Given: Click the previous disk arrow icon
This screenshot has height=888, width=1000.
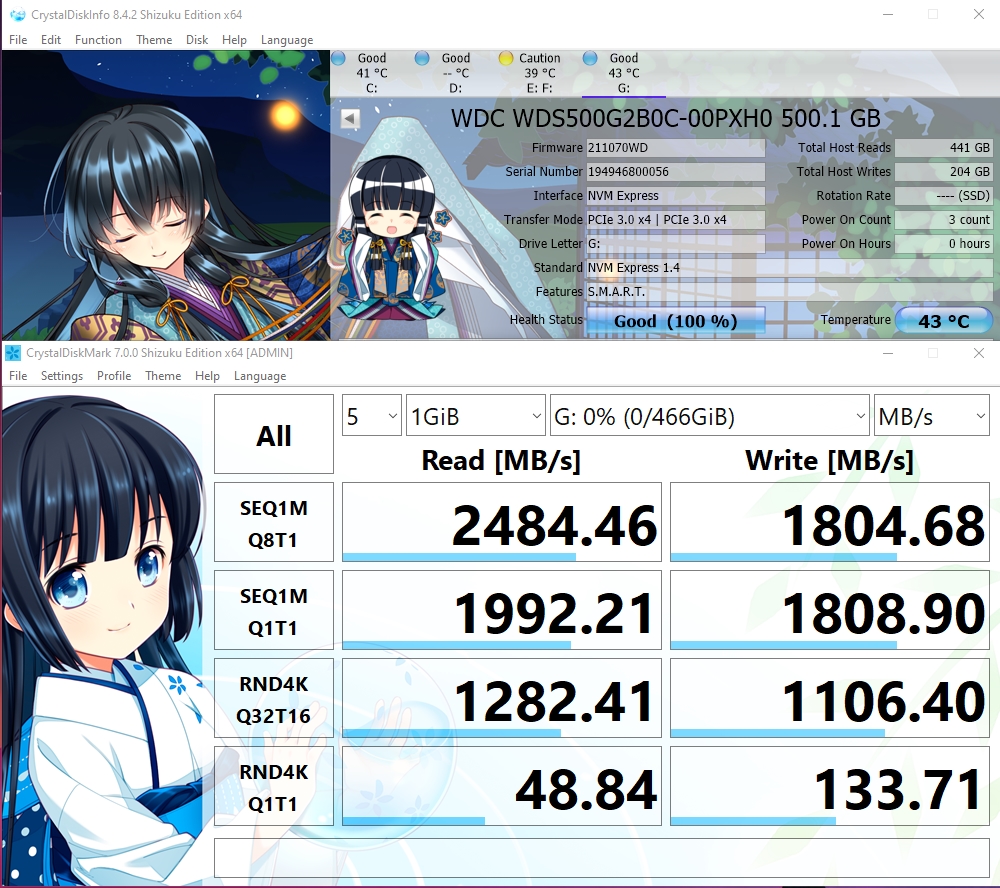Looking at the screenshot, I should (x=350, y=119).
